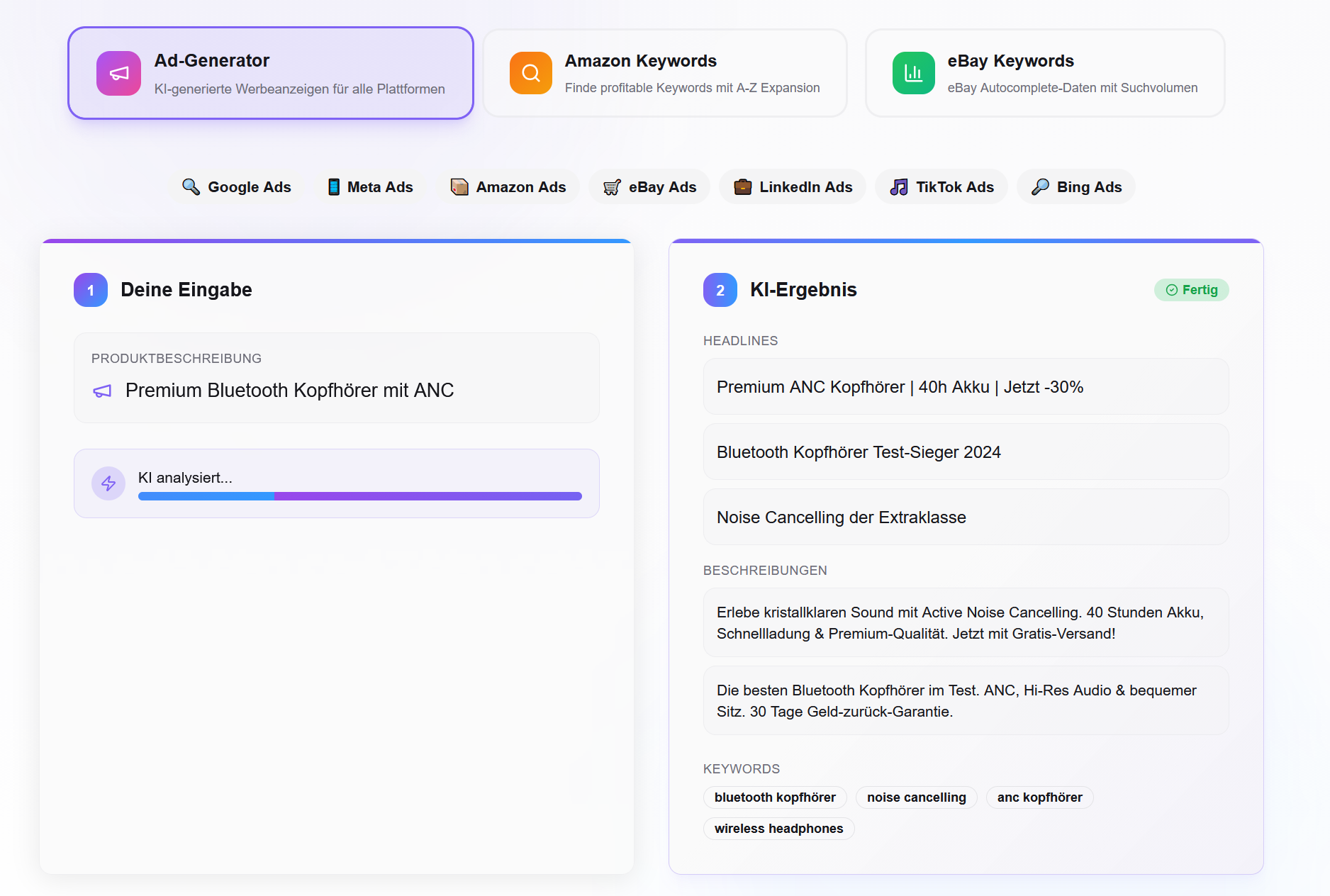Select the noise cancelling keyword chip

[x=916, y=797]
